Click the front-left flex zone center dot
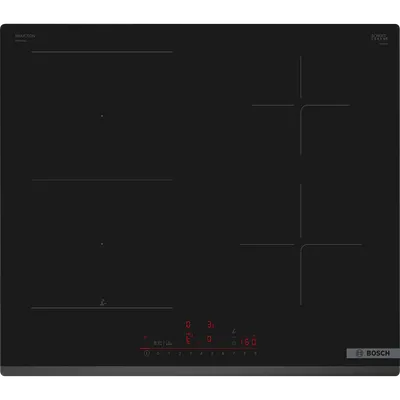The width and height of the screenshot is (400, 400). 102,244
